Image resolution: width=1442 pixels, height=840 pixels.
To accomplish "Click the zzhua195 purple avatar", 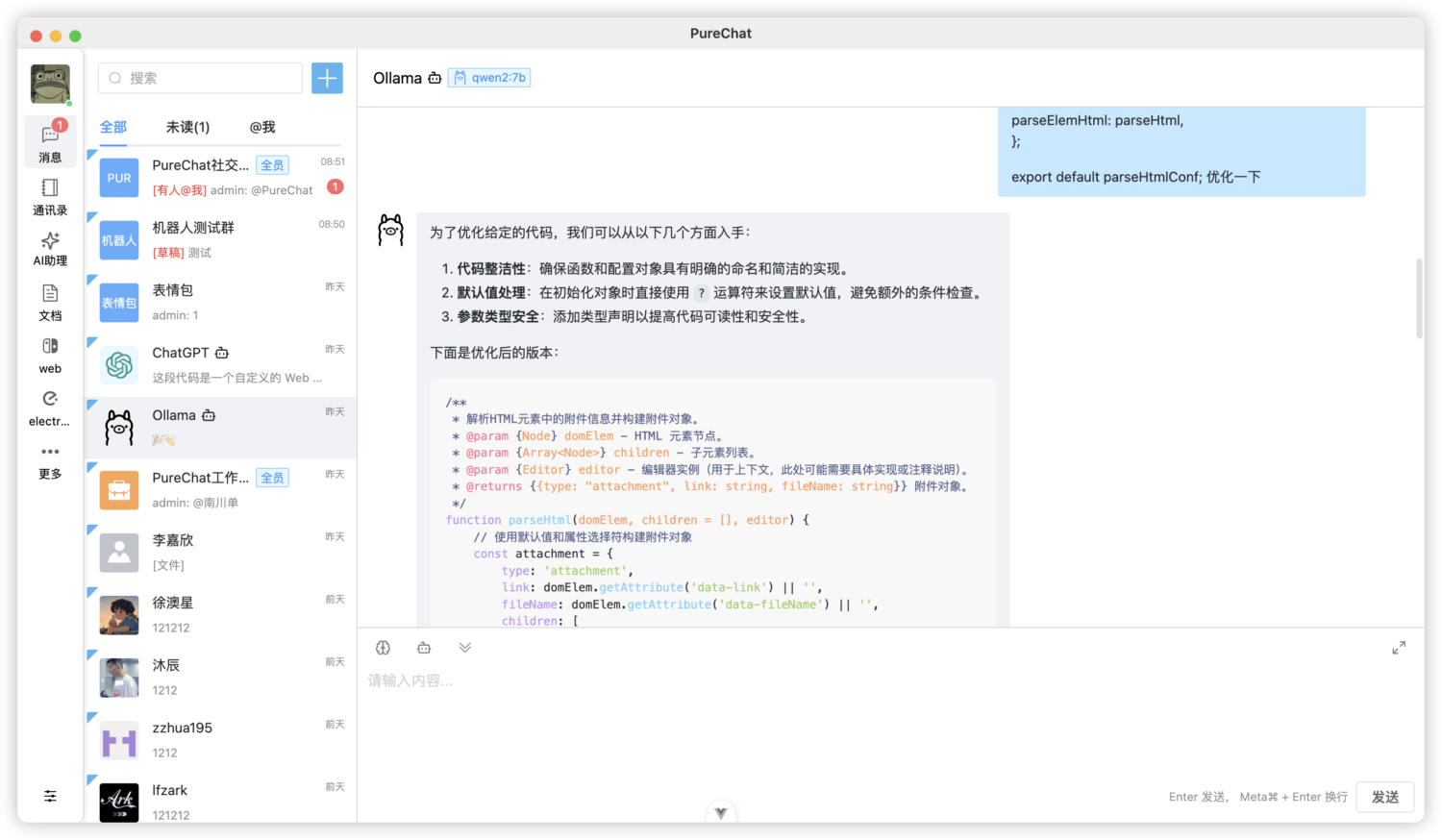I will tap(119, 740).
